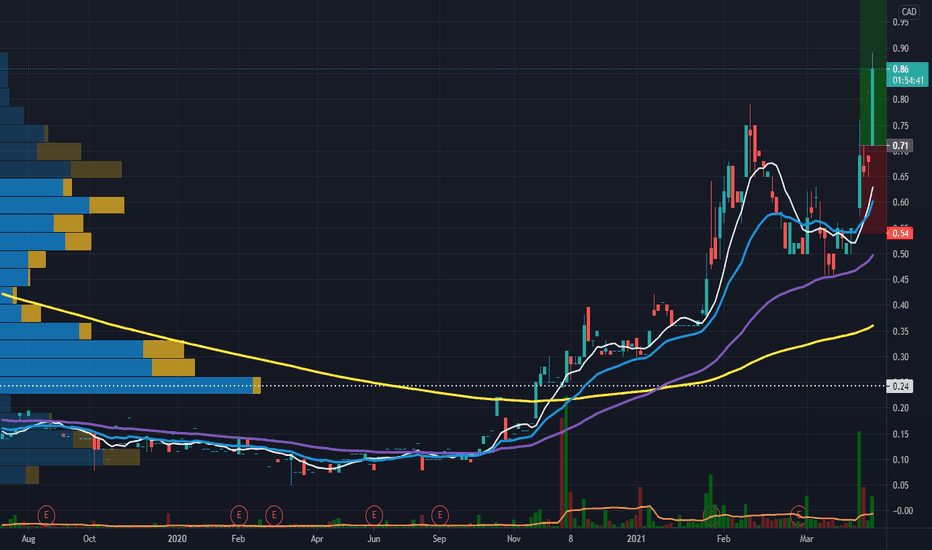Click the Apr date label
This screenshot has height=550, width=932.
pos(317,539)
